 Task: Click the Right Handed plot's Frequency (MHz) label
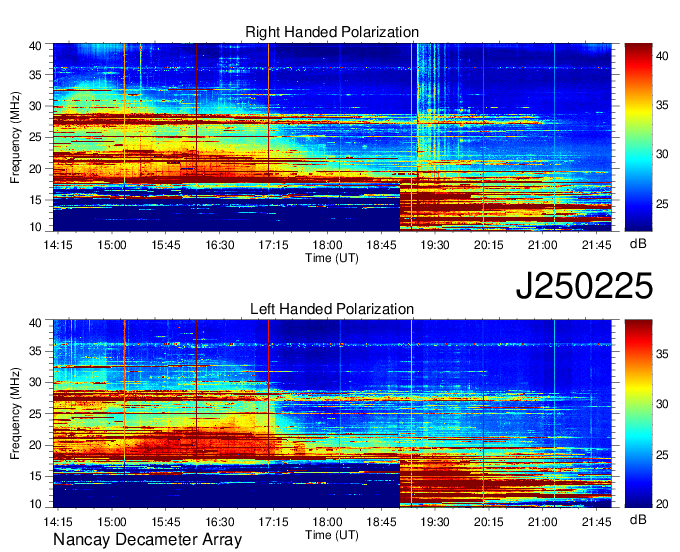(15, 137)
